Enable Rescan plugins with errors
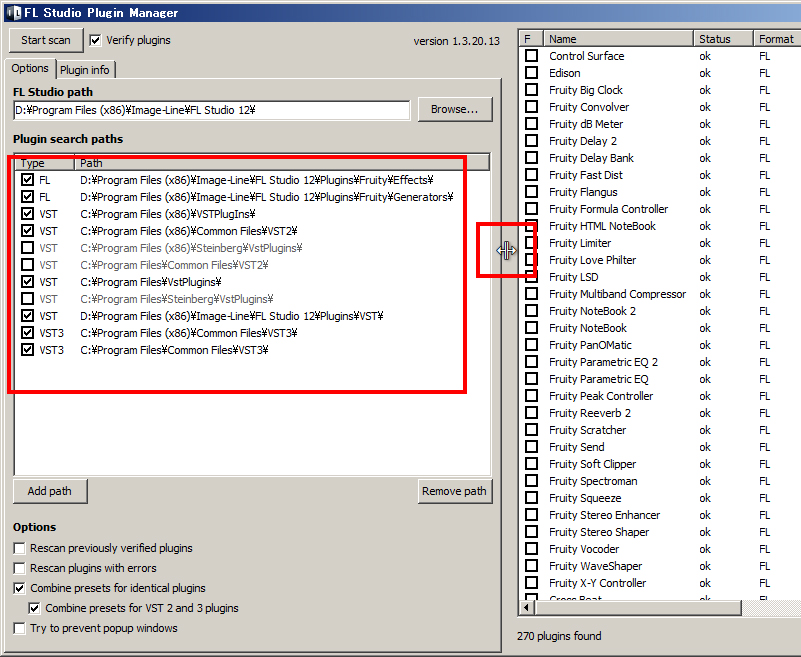This screenshot has width=801, height=657. point(19,568)
